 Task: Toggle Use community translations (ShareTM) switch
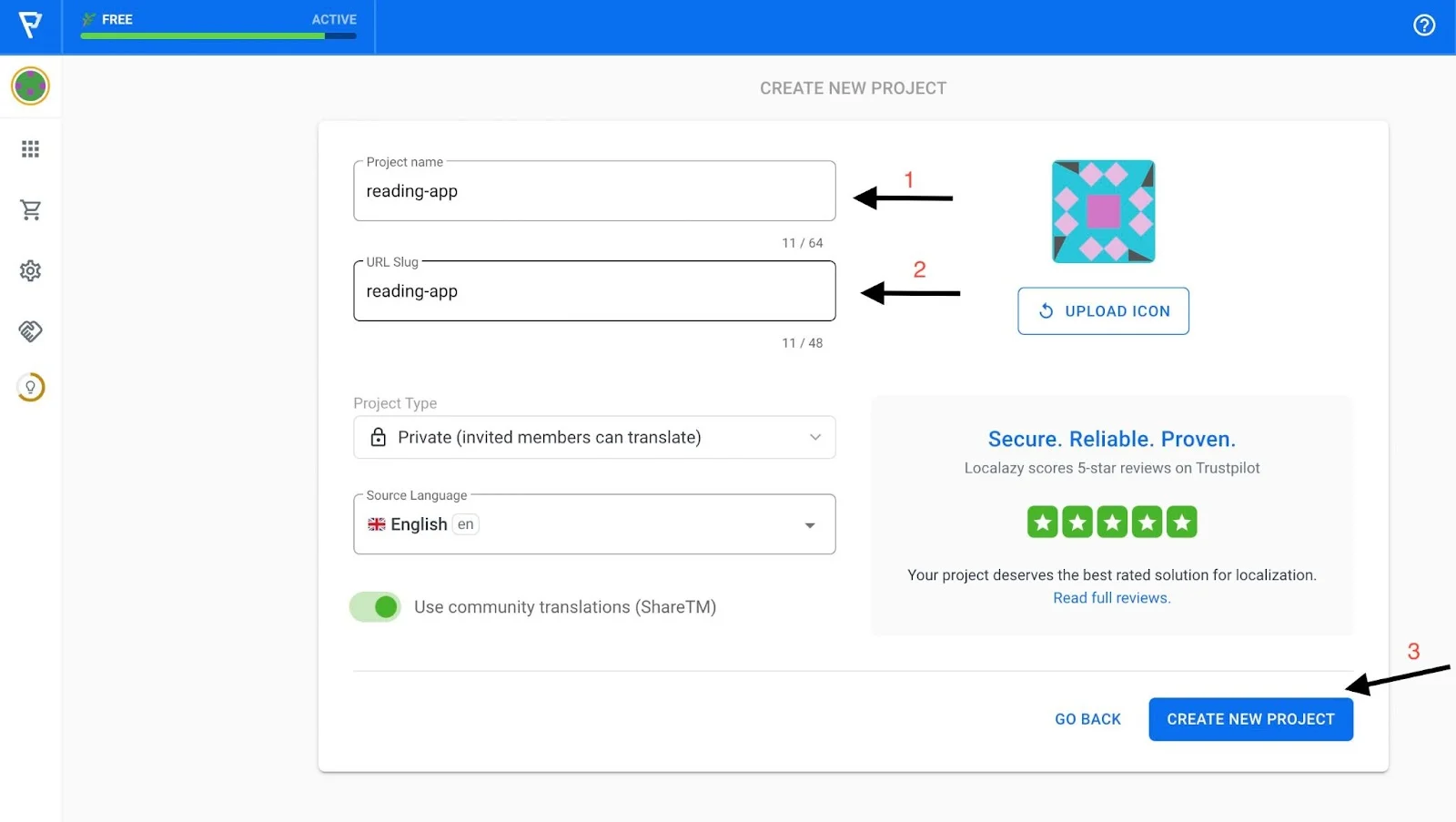(x=375, y=607)
